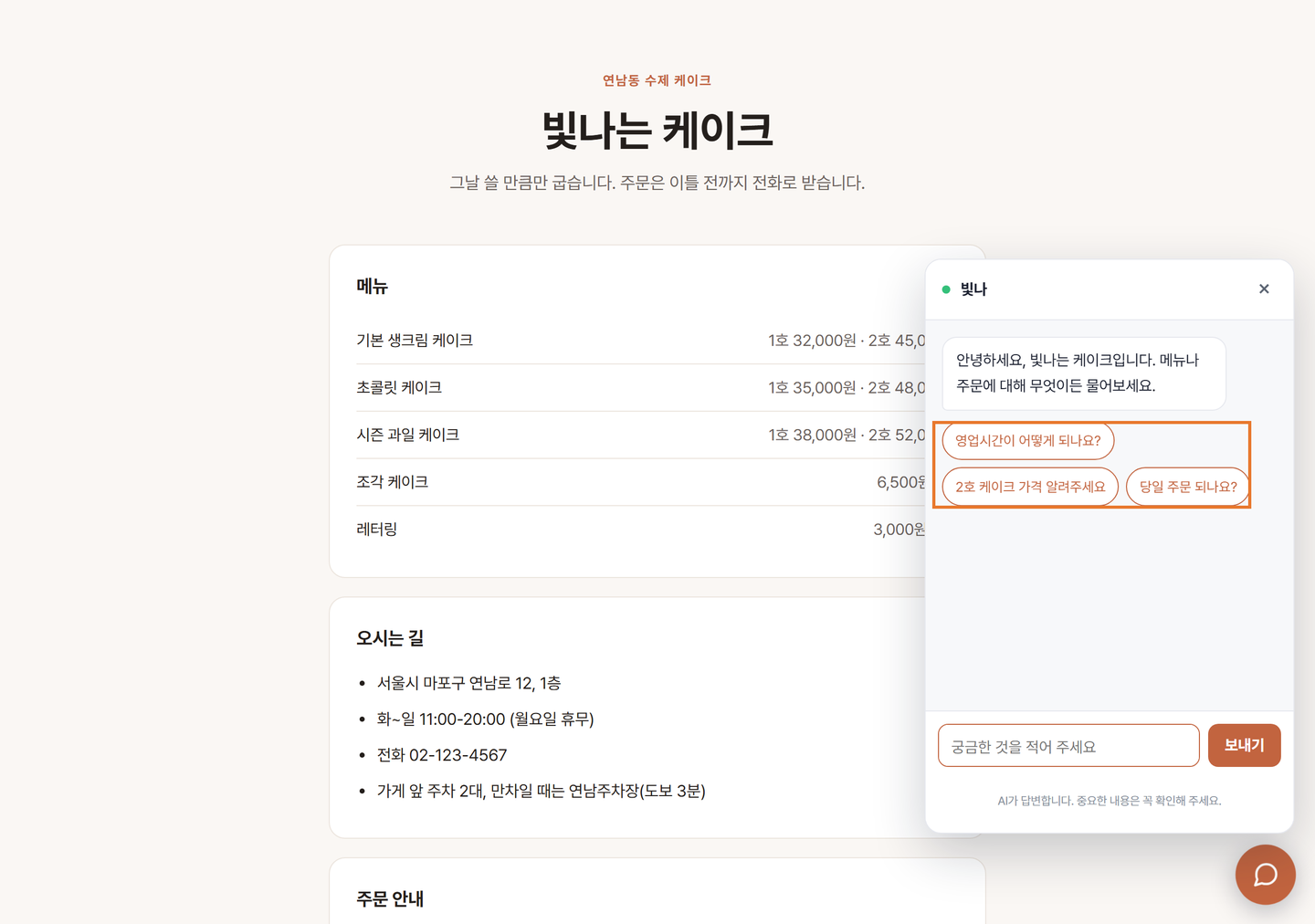Click the 1호 38,000원 price text

[812, 436]
